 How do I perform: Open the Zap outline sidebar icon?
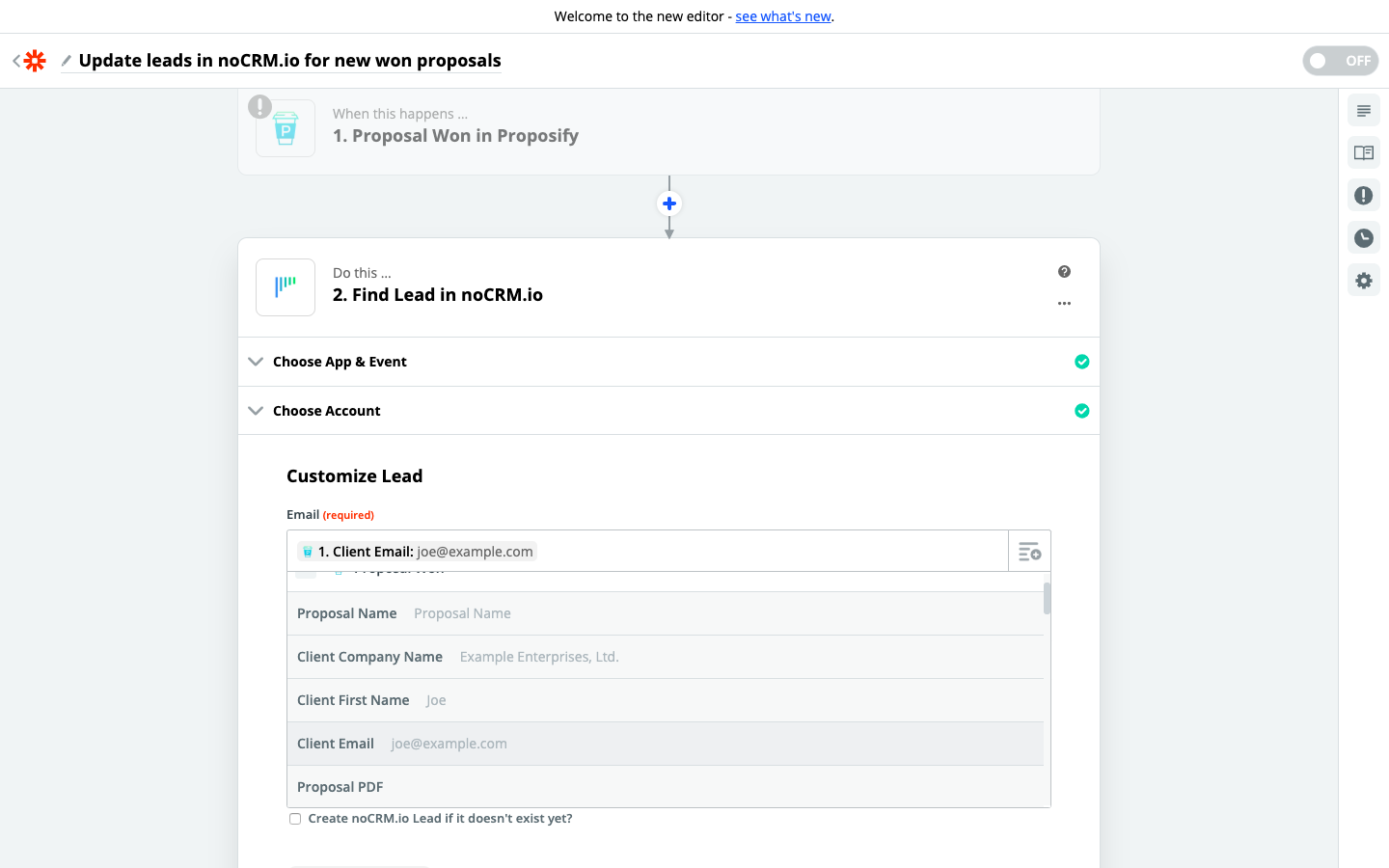(1363, 111)
